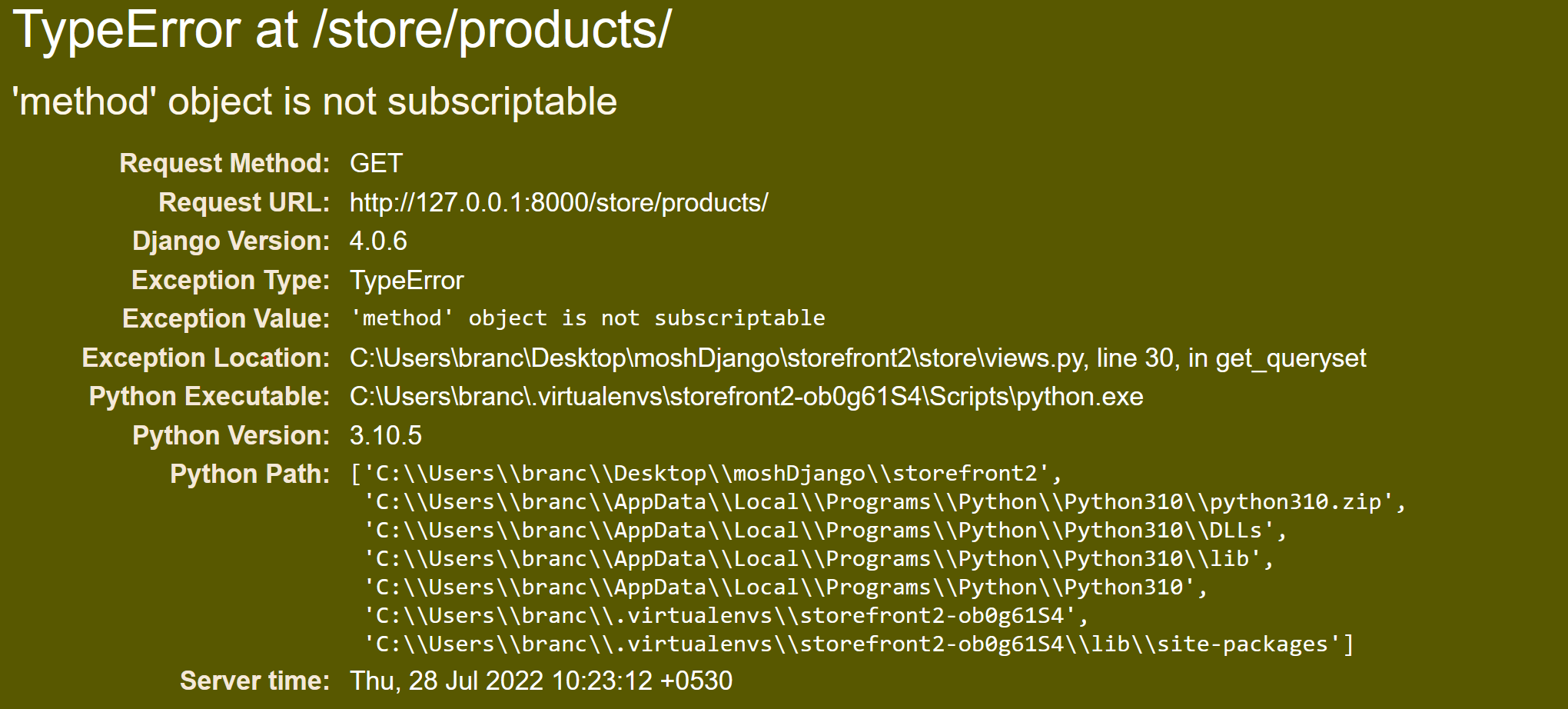Viewport: 1568px width, 709px height.
Task: Select the GET request method value
Action: (x=376, y=163)
